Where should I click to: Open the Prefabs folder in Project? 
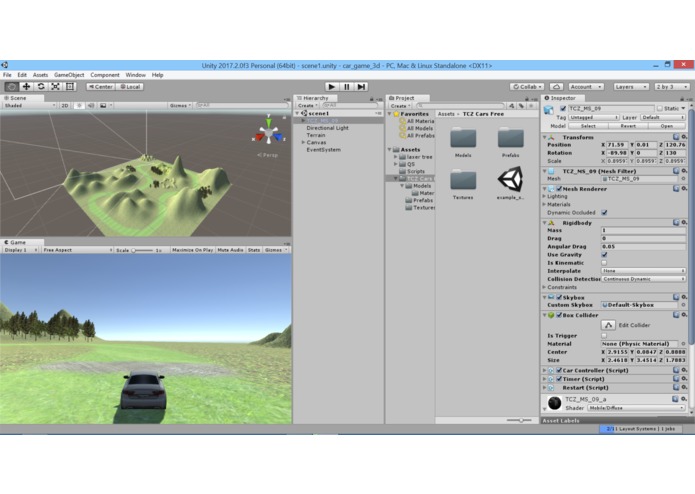511,138
